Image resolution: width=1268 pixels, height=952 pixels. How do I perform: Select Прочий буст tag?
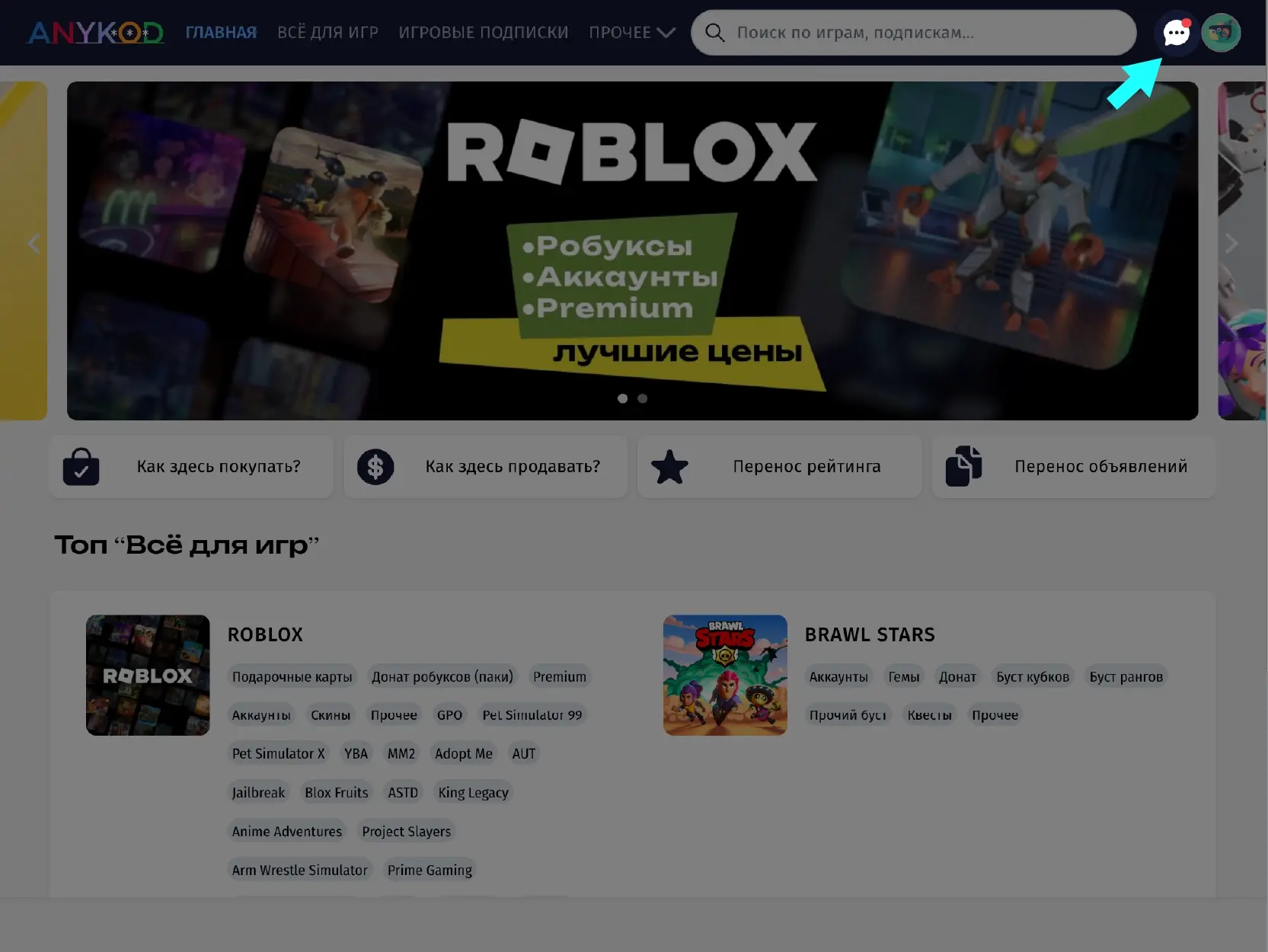click(x=848, y=715)
